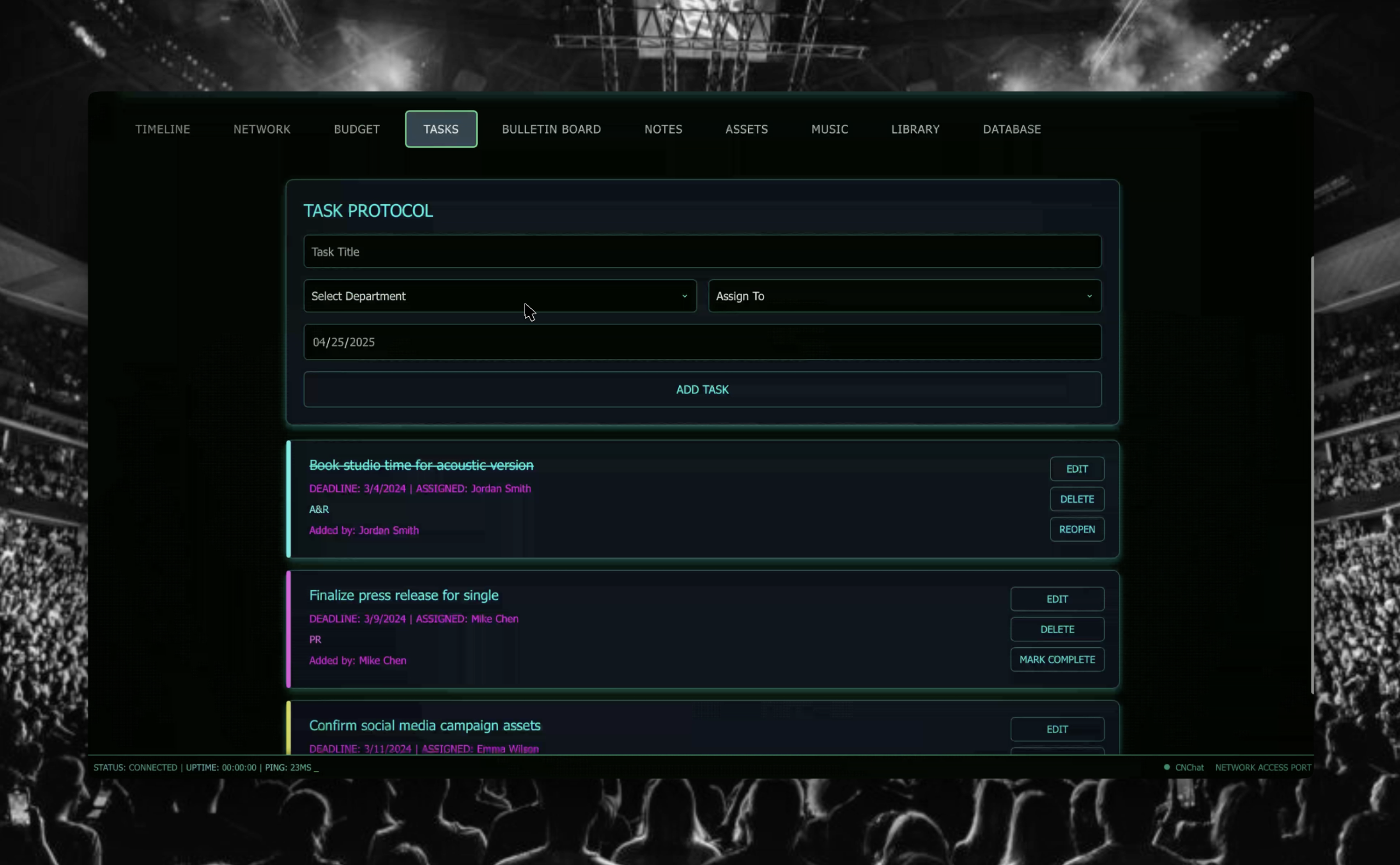Expand the Assign To dropdown
1400x865 pixels.
pyautogui.click(x=905, y=296)
